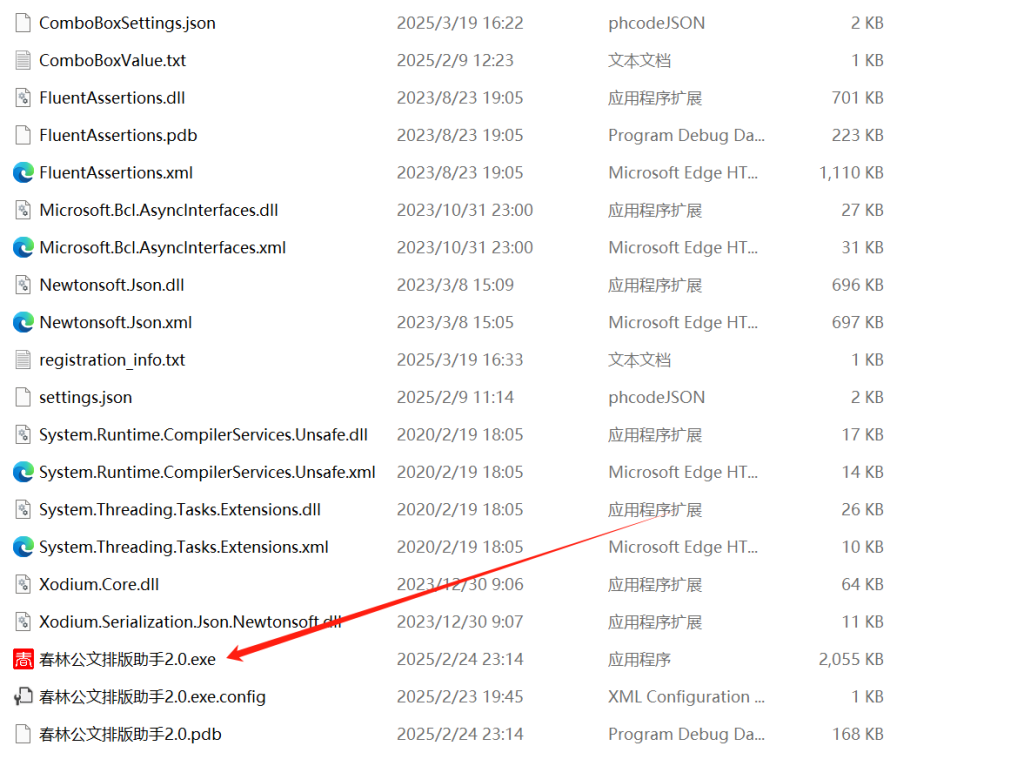This screenshot has width=1024, height=766.
Task: Select the System.Runtime.CompilerServices.Unsafe.dll file name
Action: click(204, 434)
